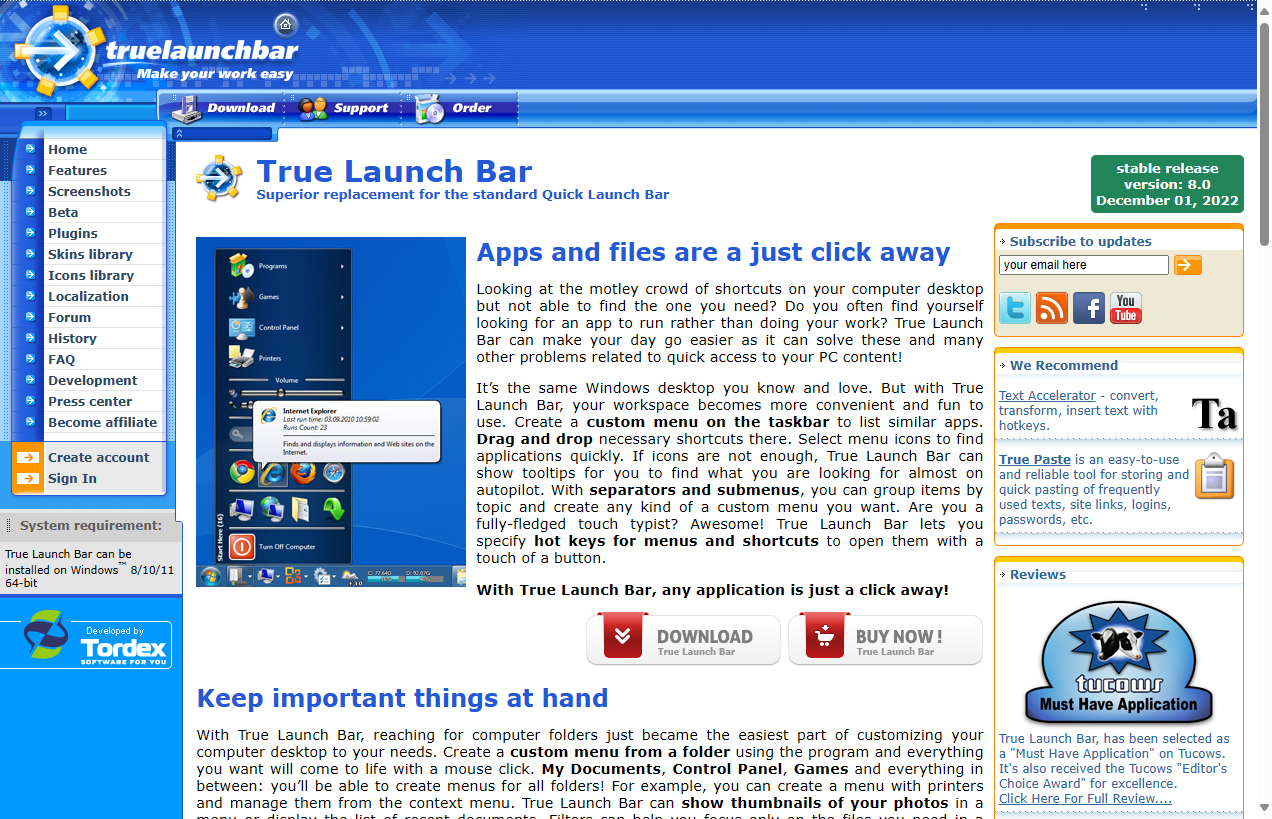Screen dimensions: 1272x819
Task: Open the Facebook page icon
Action: tap(1089, 308)
